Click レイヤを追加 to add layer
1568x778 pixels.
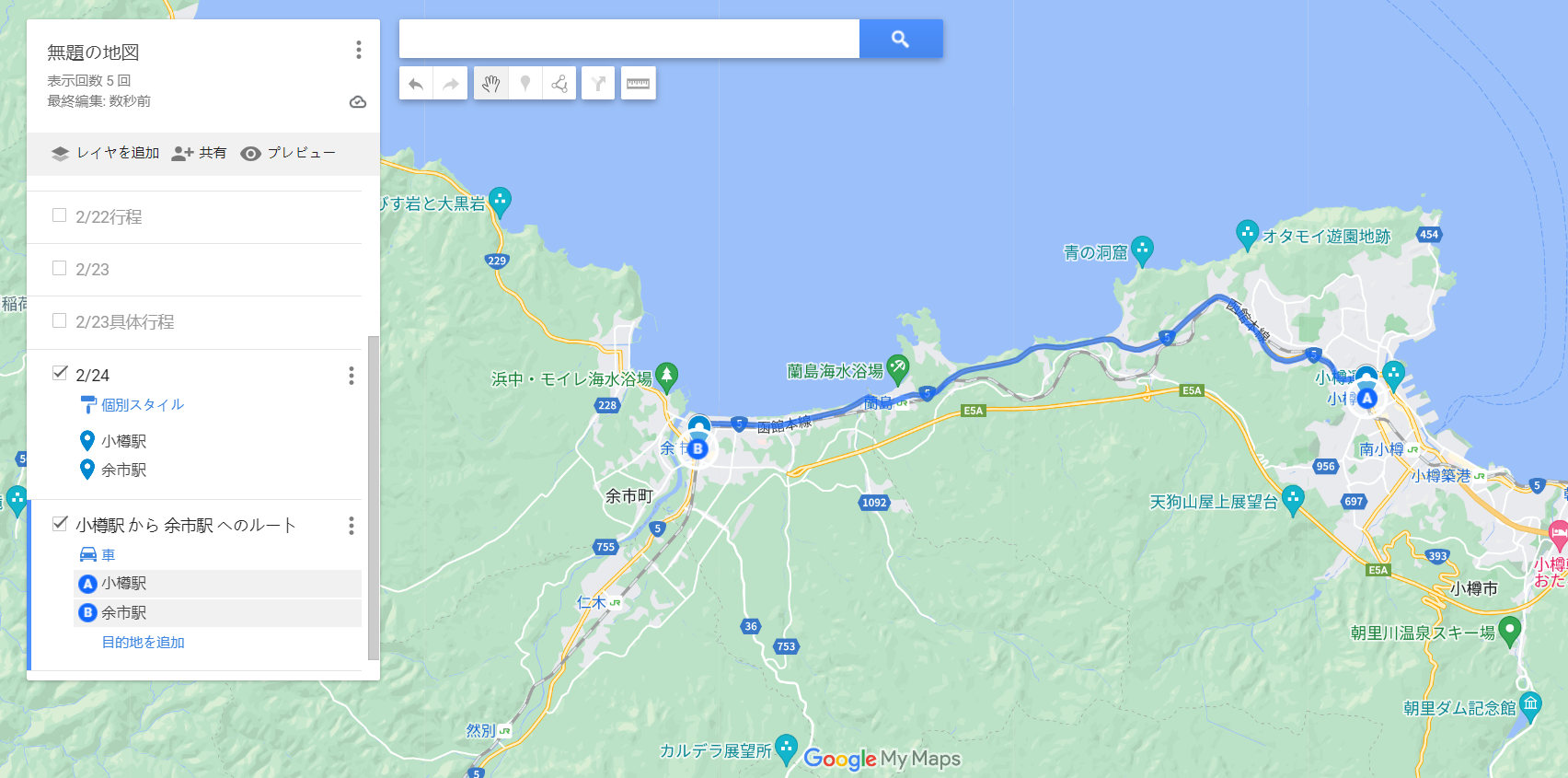[x=106, y=153]
